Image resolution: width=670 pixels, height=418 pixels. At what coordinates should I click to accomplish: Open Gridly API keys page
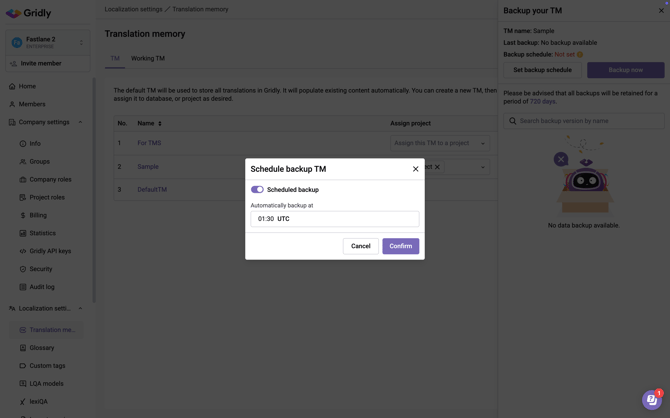pos(50,251)
